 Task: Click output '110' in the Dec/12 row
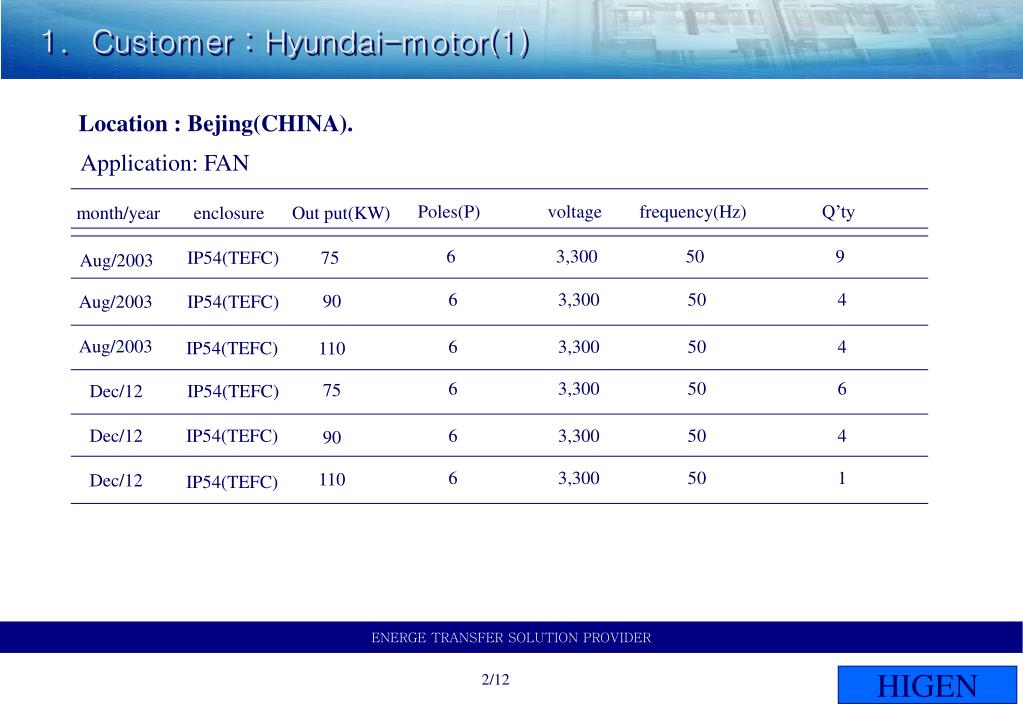coord(332,480)
